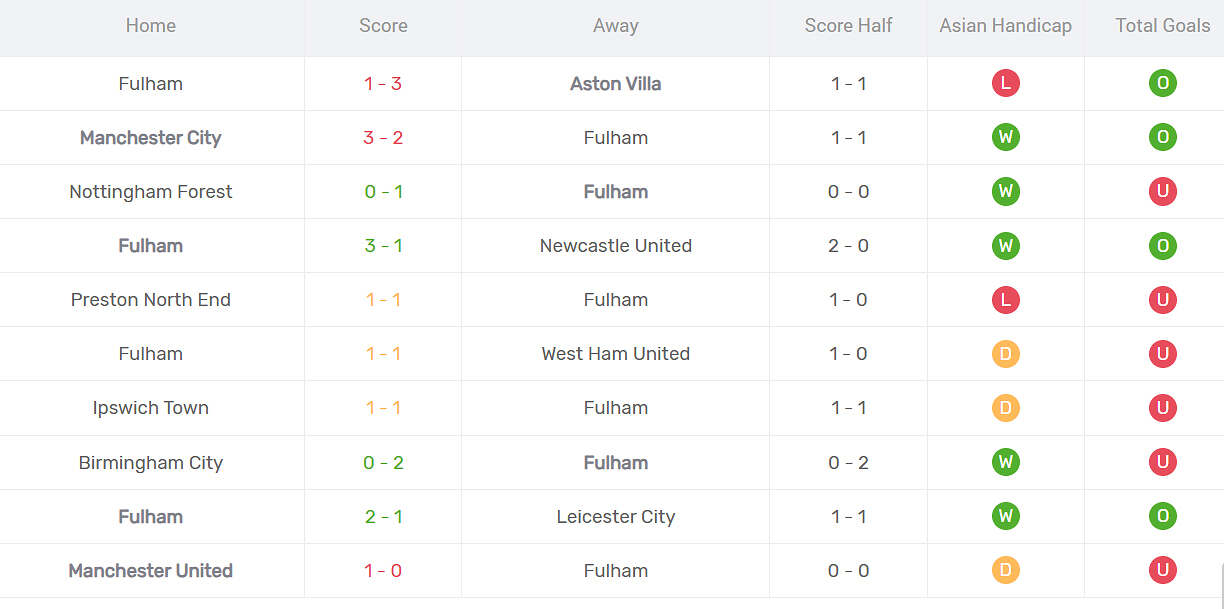This screenshot has height=609, width=1224.
Task: Click green O badge in Newcastle United row
Action: pos(1162,246)
